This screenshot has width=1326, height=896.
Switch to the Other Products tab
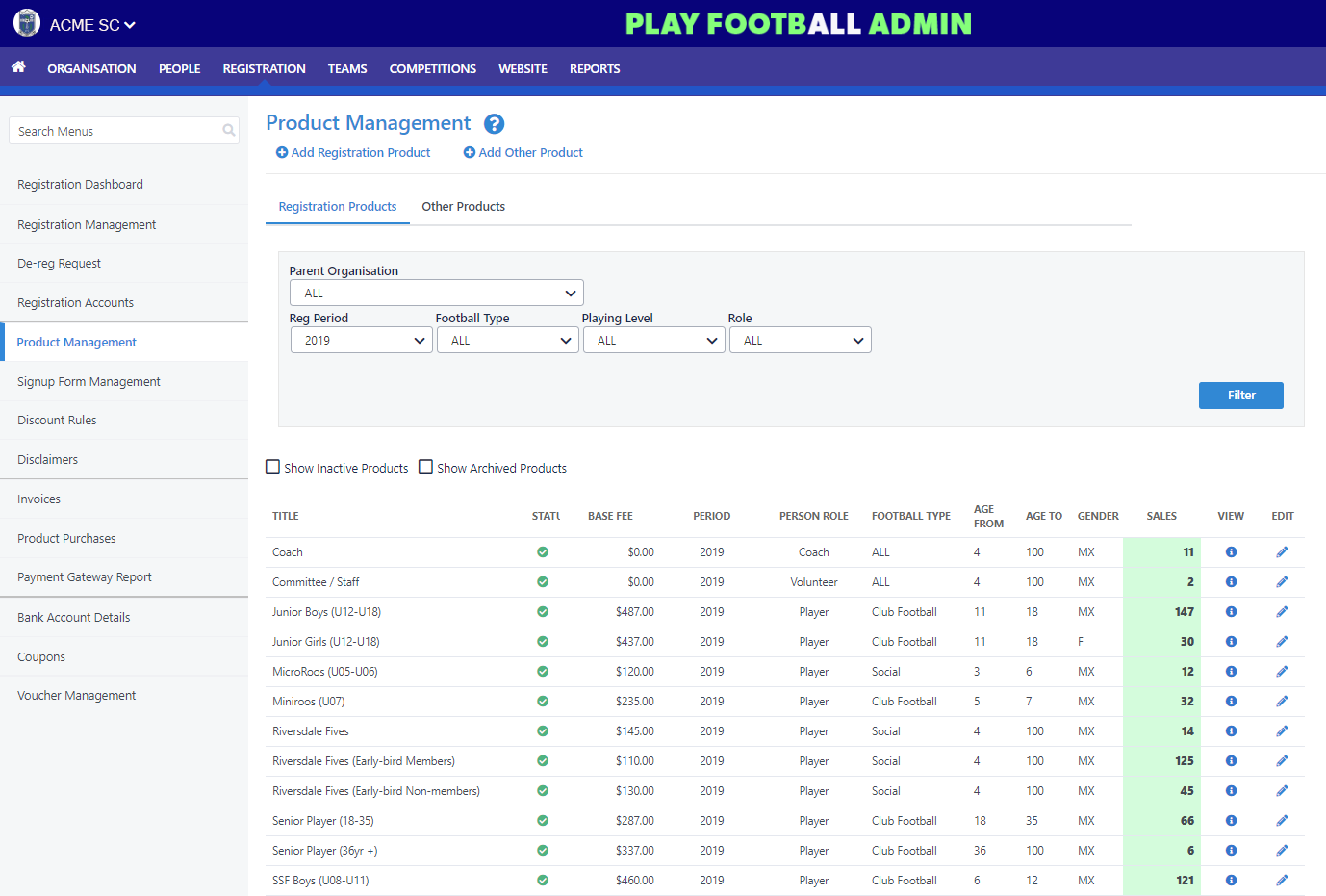[x=463, y=206]
